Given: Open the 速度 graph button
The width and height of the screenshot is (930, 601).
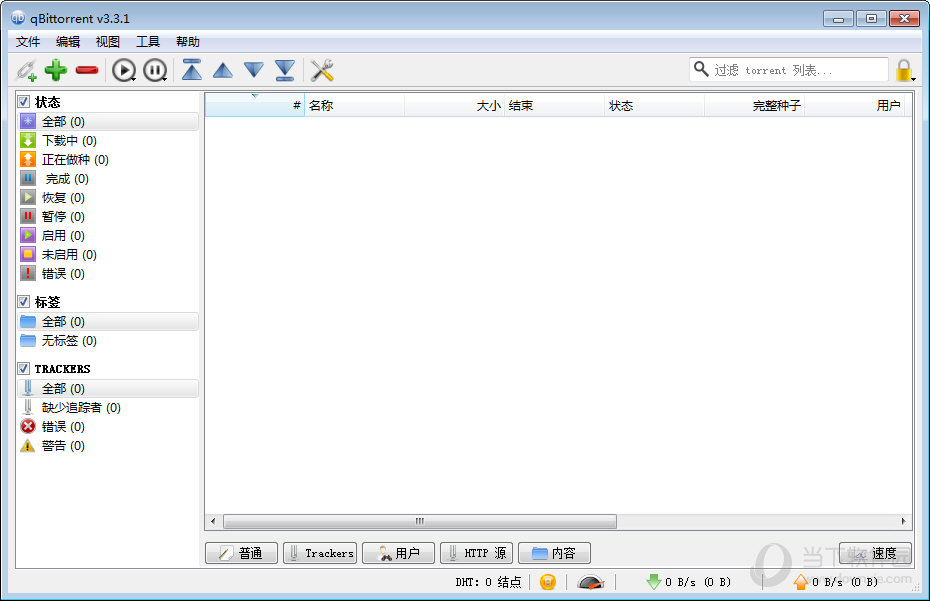Looking at the screenshot, I should (x=875, y=553).
